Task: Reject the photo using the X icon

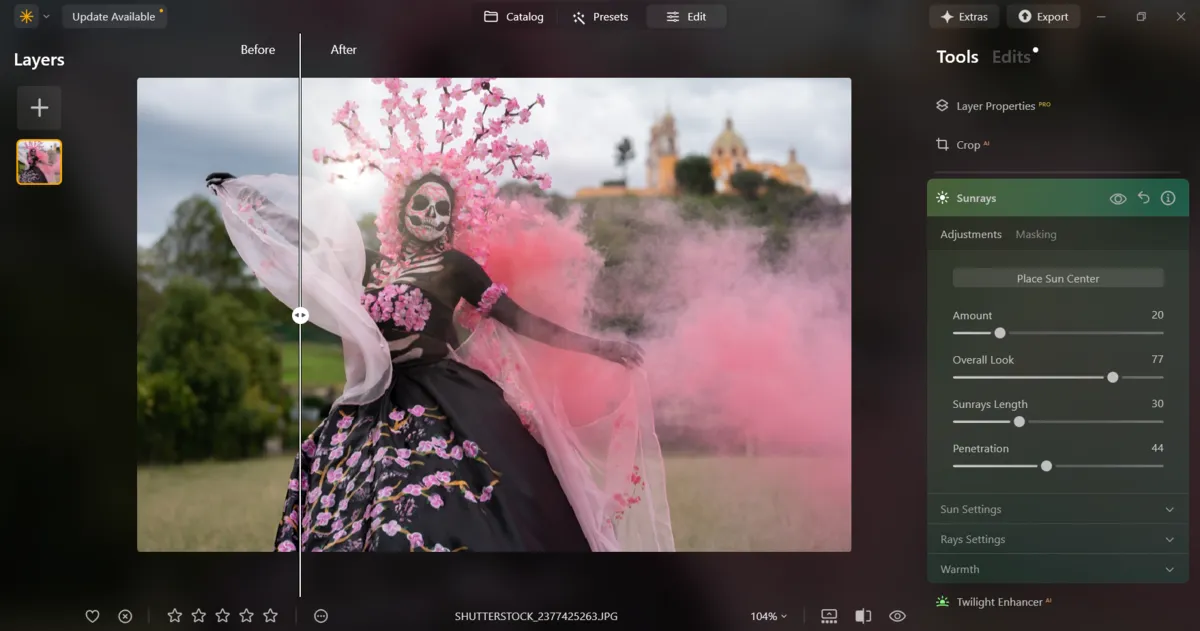Action: (x=124, y=616)
